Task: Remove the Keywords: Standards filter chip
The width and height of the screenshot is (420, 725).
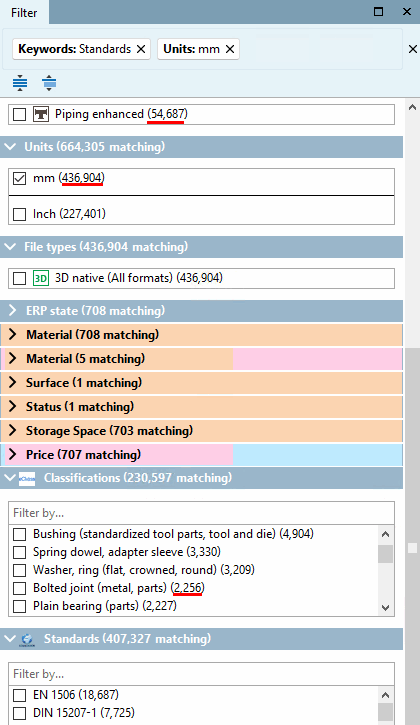Action: pyautogui.click(x=141, y=49)
